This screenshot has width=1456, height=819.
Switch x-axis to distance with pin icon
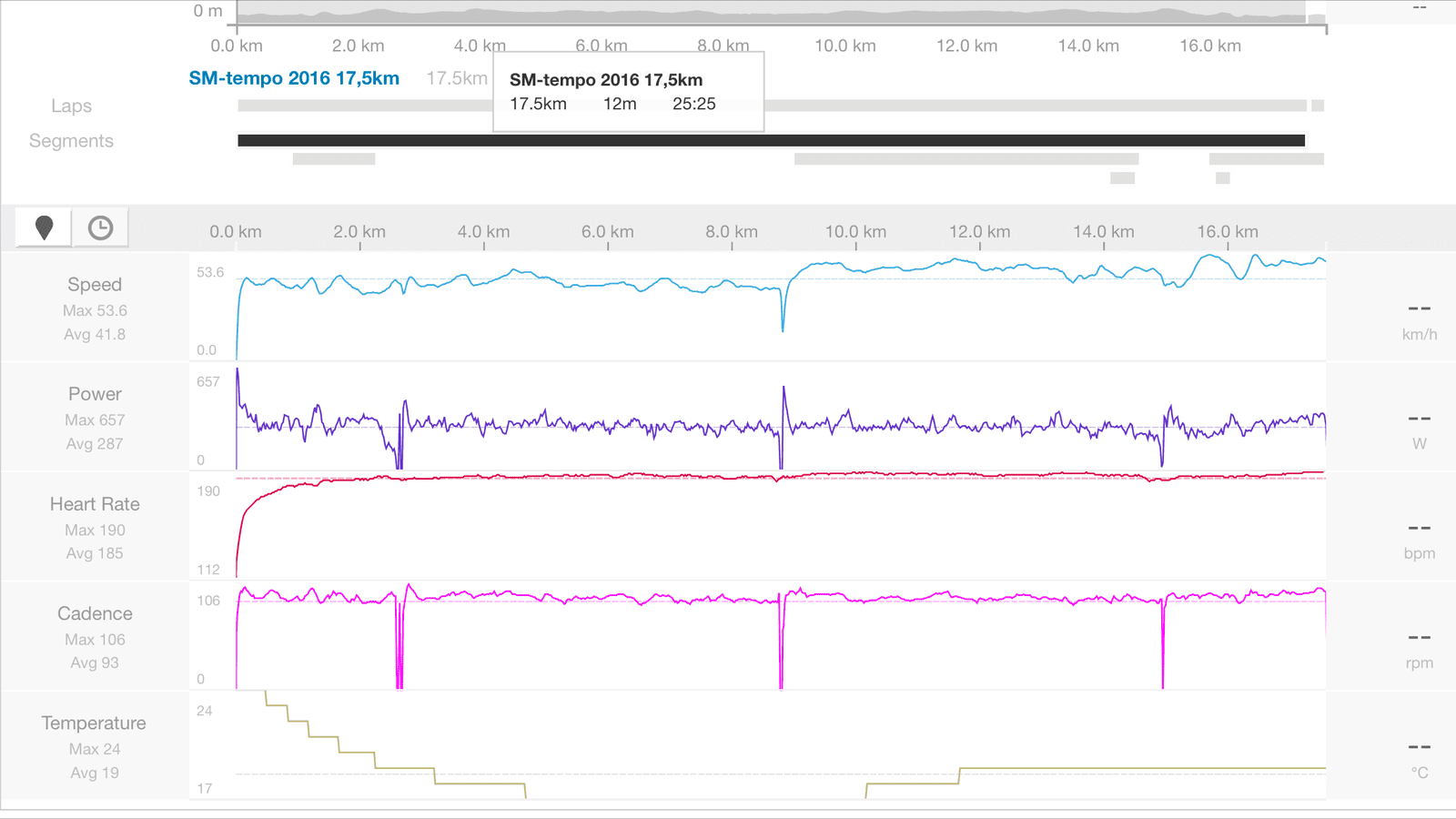coord(44,227)
